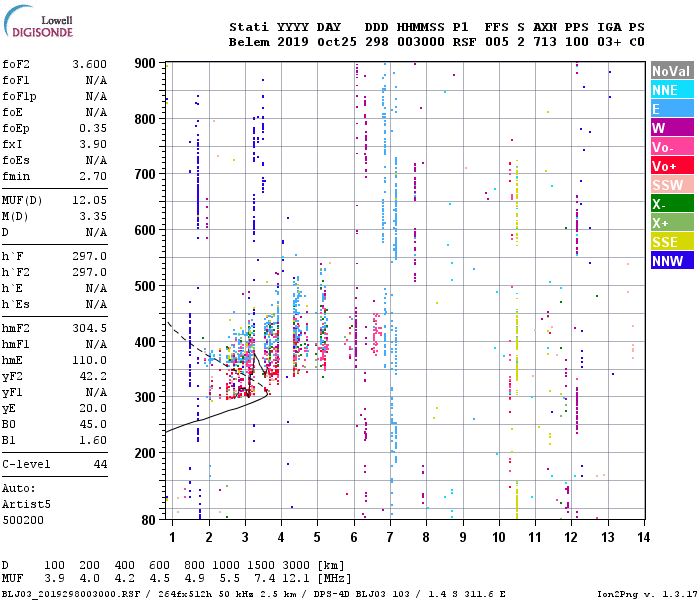
Task: Click the hmF2 value 304.5
Action: click(90, 329)
